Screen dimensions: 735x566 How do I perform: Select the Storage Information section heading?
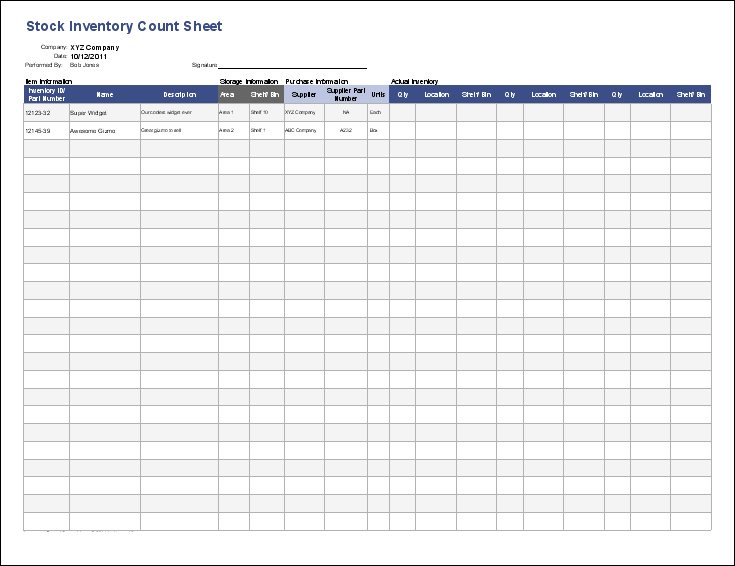(x=249, y=82)
